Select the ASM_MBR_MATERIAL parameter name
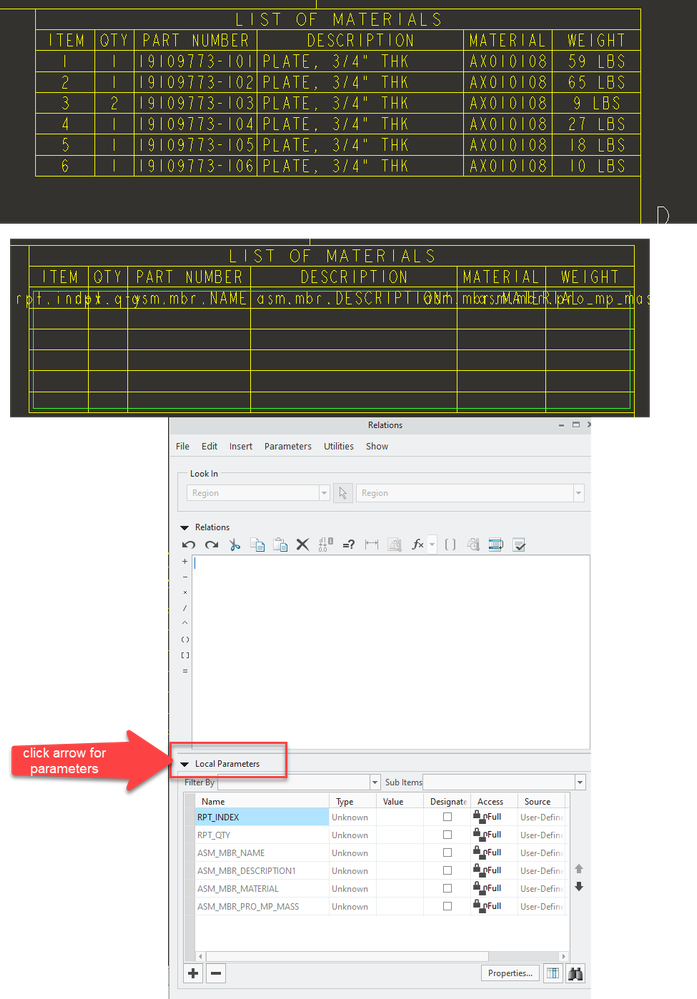Viewport: 697px width, 999px height. pos(238,888)
